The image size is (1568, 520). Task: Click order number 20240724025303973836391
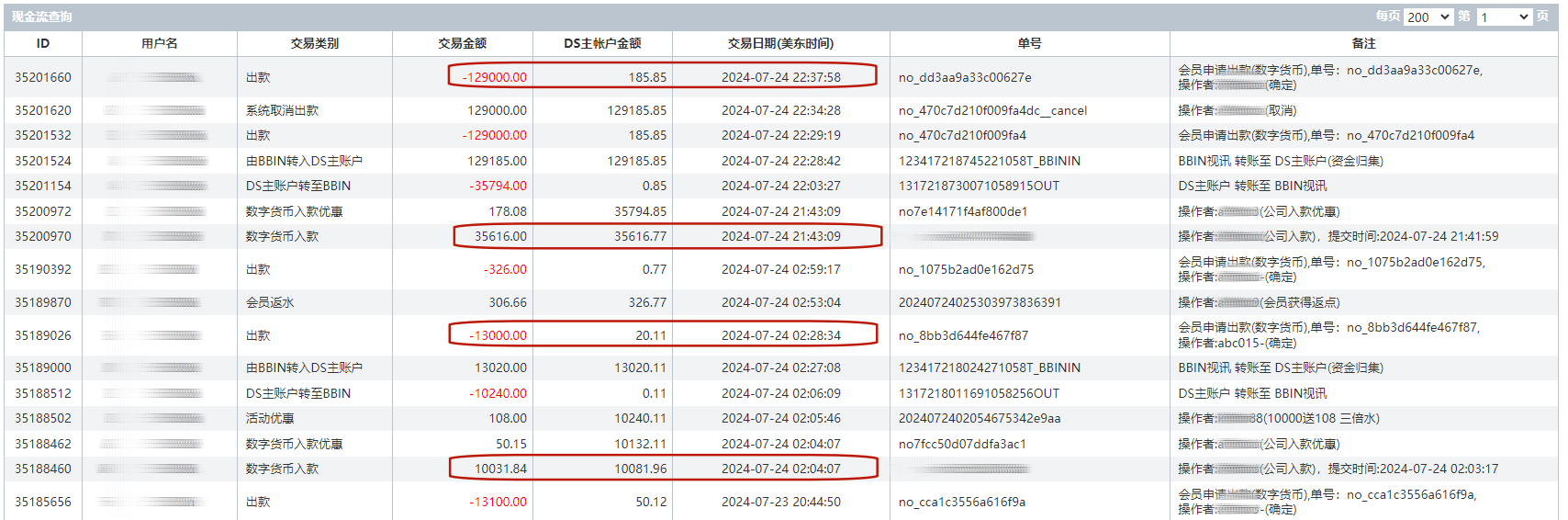[980, 302]
